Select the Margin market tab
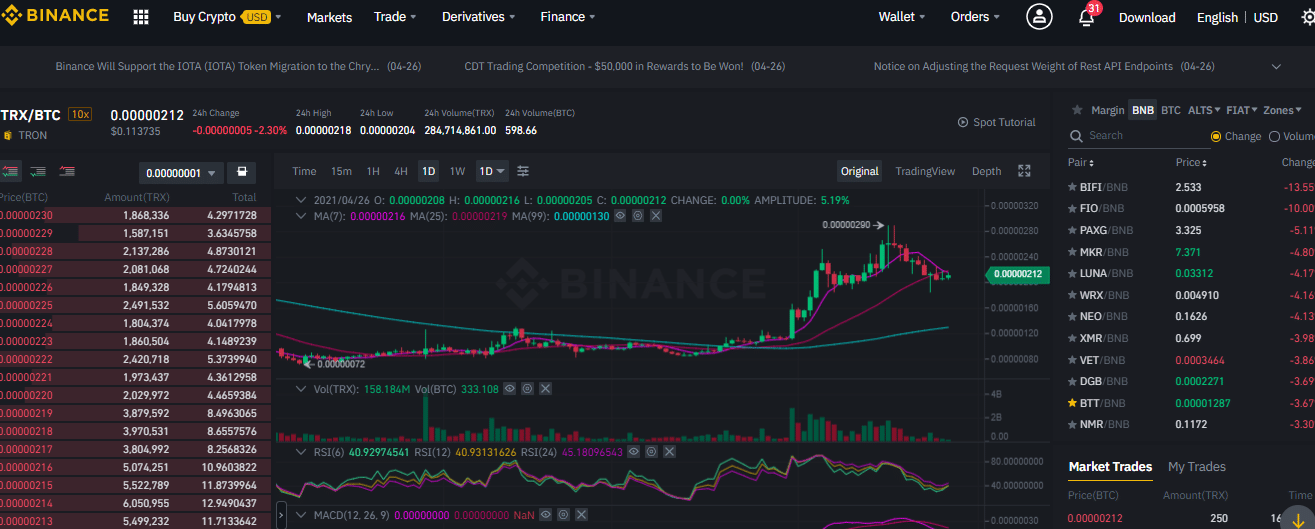Viewport: 1315px width, 529px height. coord(1108,110)
